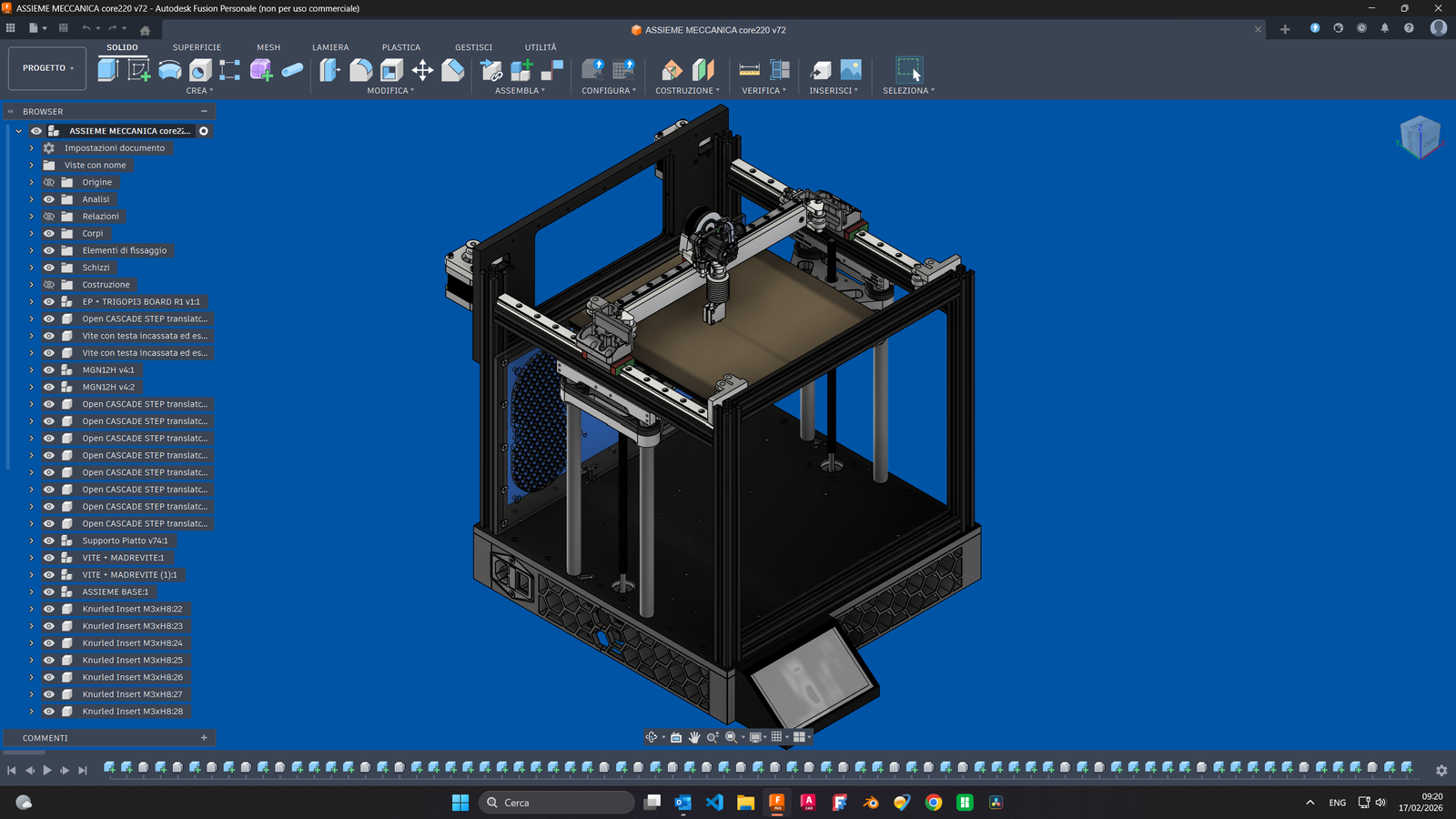Toggle visibility of the Origine folder
The width and height of the screenshot is (1456, 819).
click(49, 182)
